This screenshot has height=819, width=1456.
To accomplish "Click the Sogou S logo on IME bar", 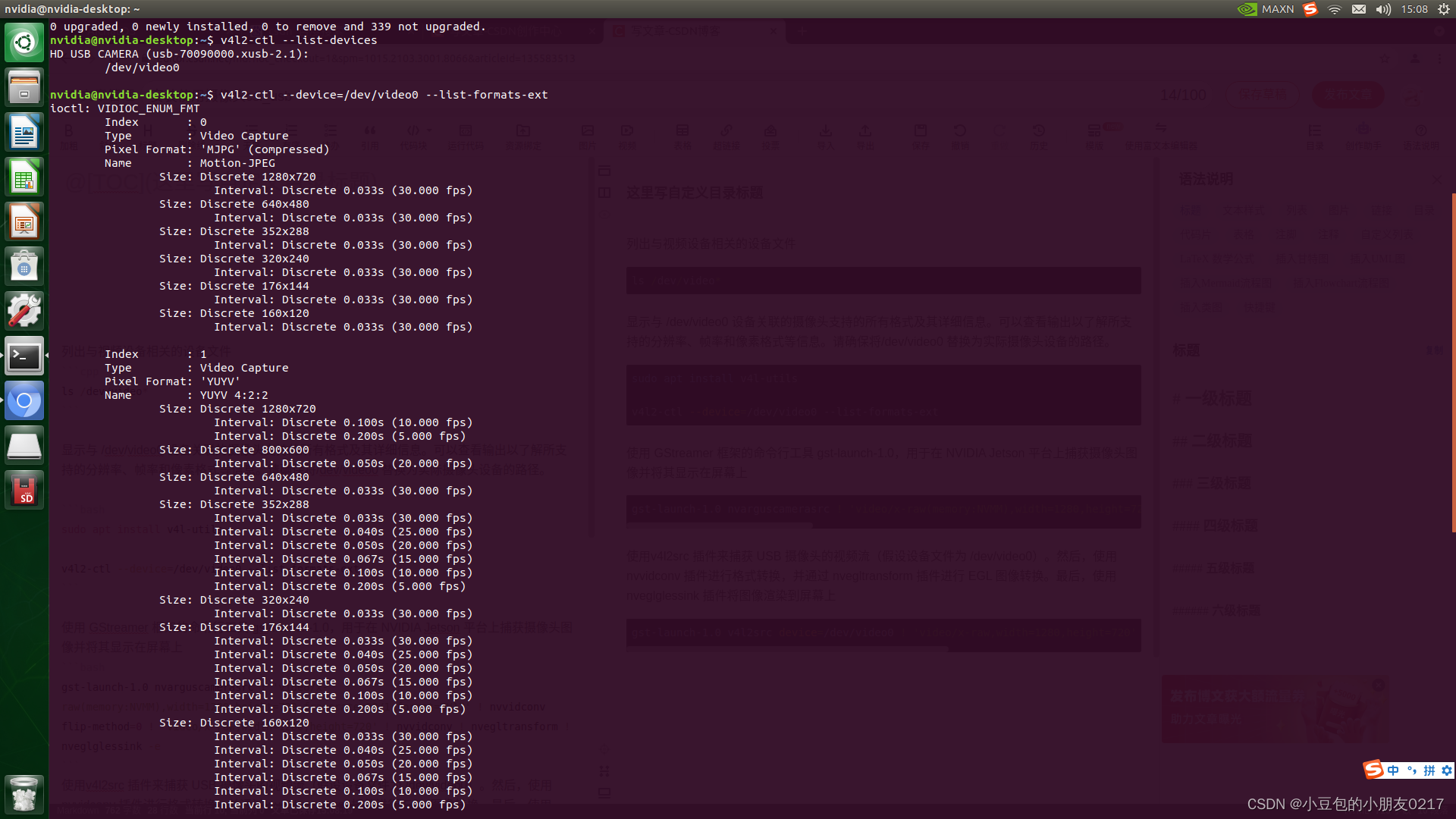I will pos(1373,770).
